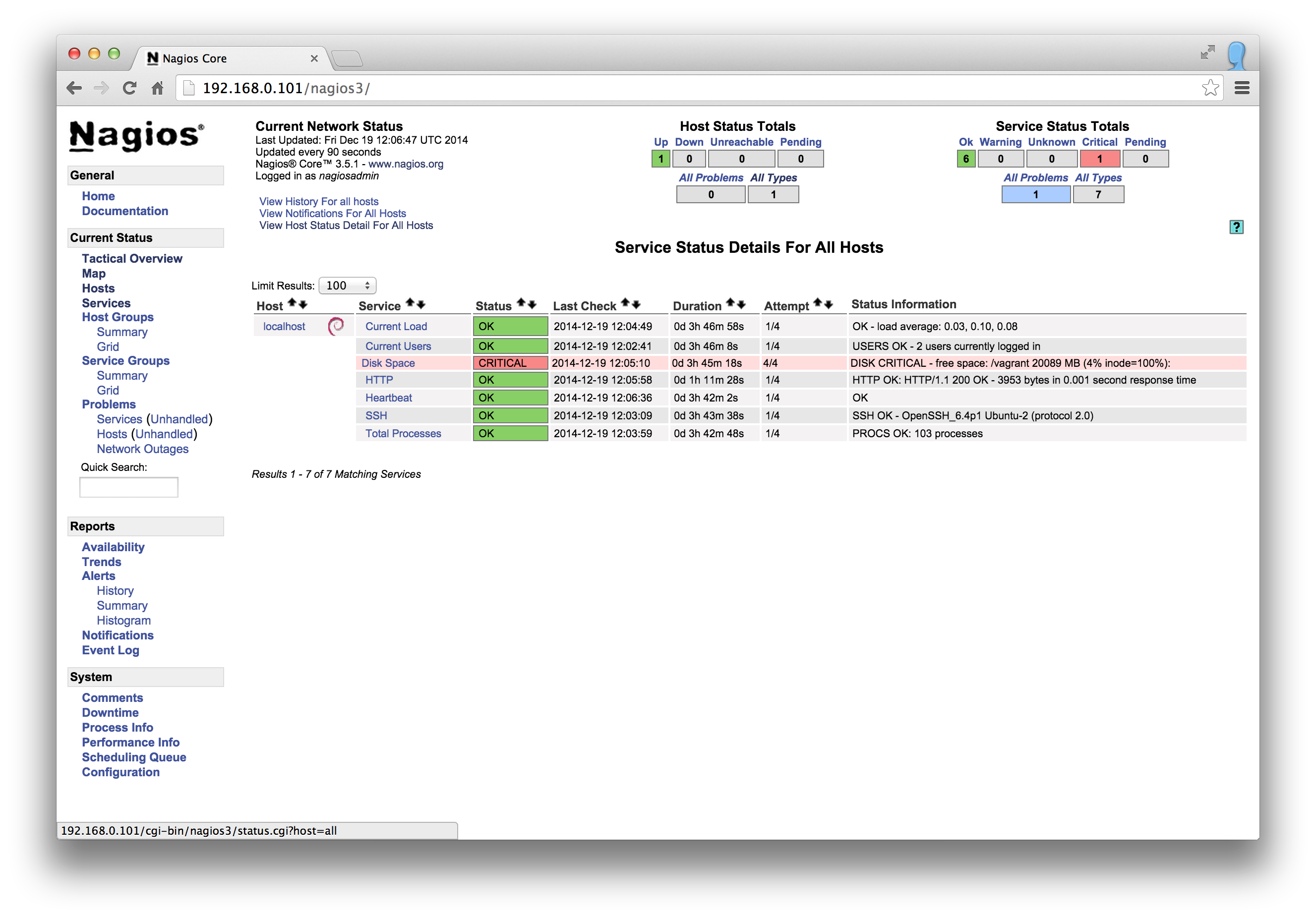The height and width of the screenshot is (918, 1316).
Task: Expand the Host Groups Summary view
Action: 121,331
